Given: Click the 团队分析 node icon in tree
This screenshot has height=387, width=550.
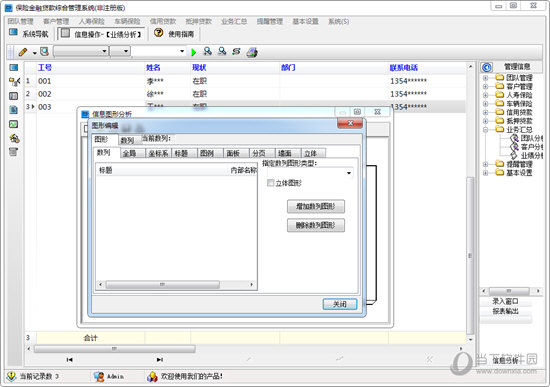Looking at the screenshot, I should coord(515,138).
